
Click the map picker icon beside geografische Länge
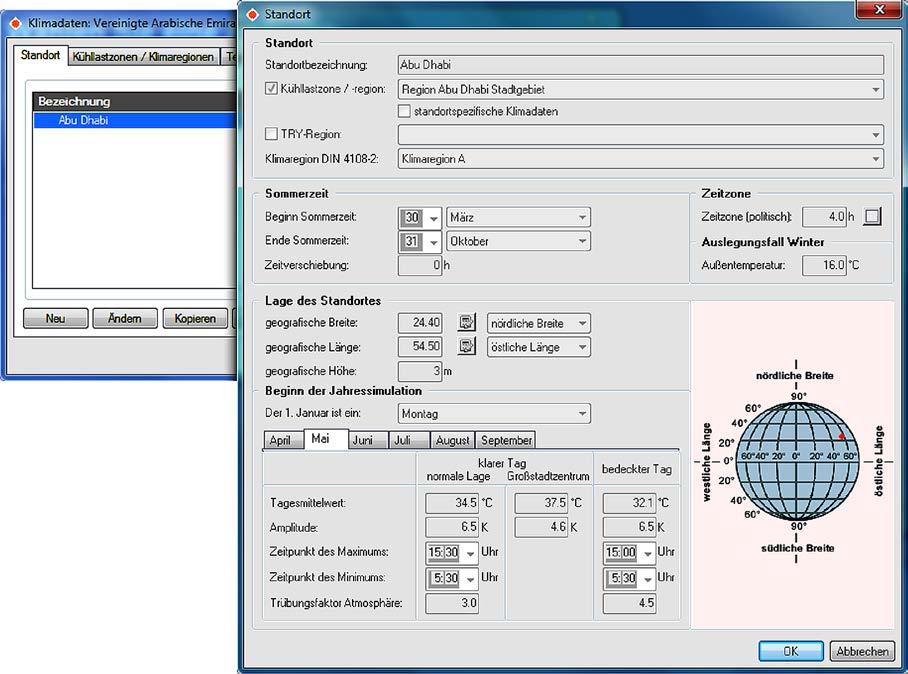[466, 347]
